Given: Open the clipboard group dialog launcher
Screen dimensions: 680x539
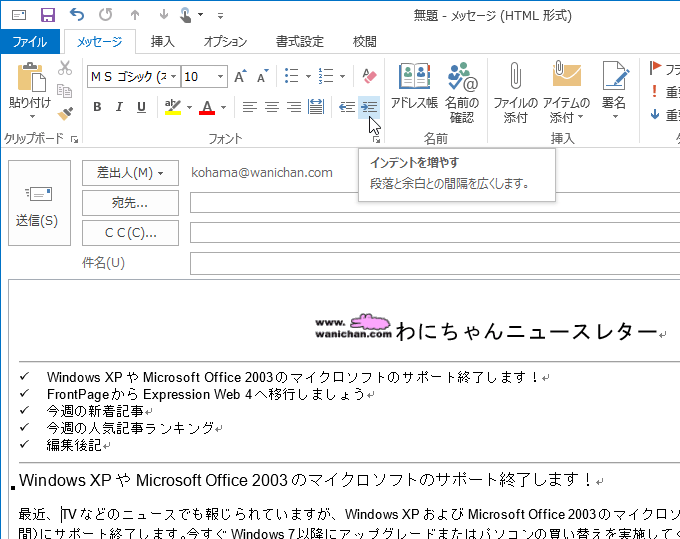Looking at the screenshot, I should pyautogui.click(x=75, y=139).
